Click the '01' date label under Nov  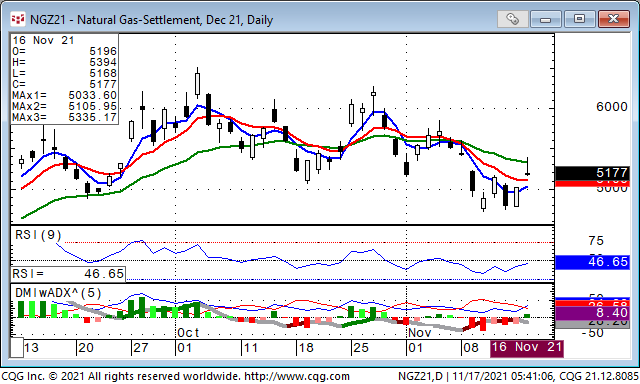click(416, 348)
